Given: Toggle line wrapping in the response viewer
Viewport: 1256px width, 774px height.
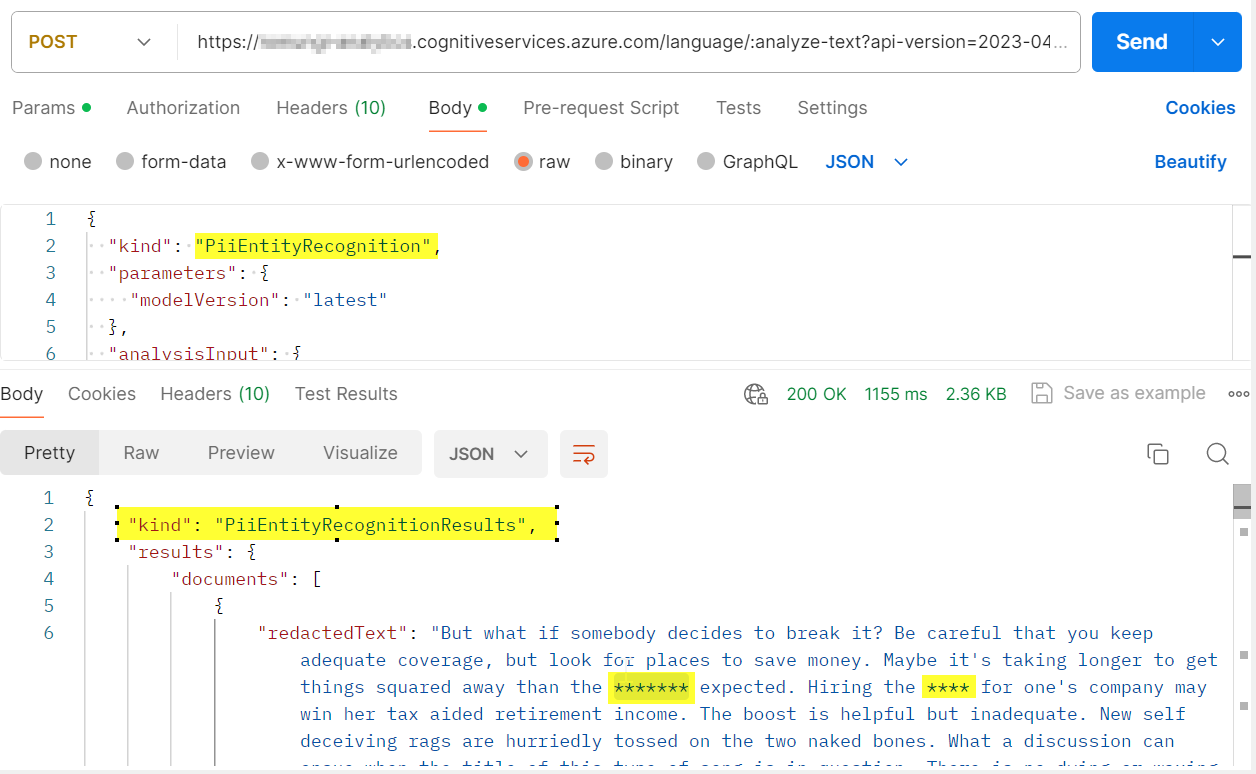Looking at the screenshot, I should click(584, 453).
